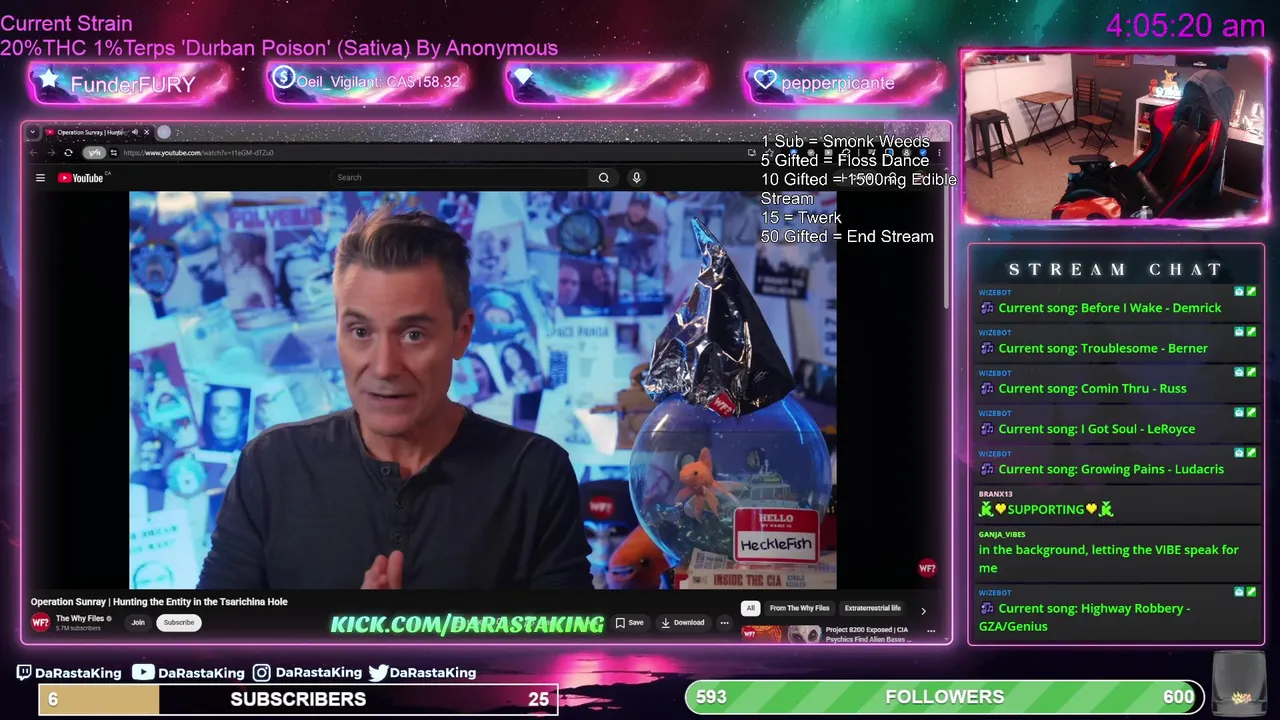The width and height of the screenshot is (1280, 720).
Task: Click the page scrollbar in the browser
Action: 948,250
